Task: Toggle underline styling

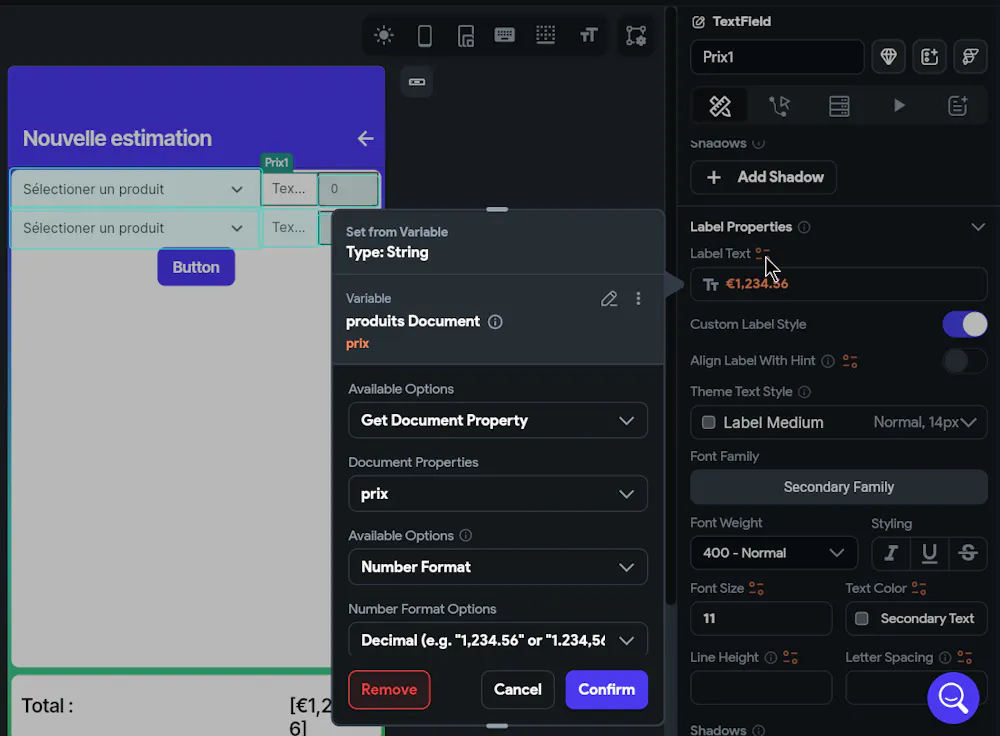Action: click(x=930, y=553)
